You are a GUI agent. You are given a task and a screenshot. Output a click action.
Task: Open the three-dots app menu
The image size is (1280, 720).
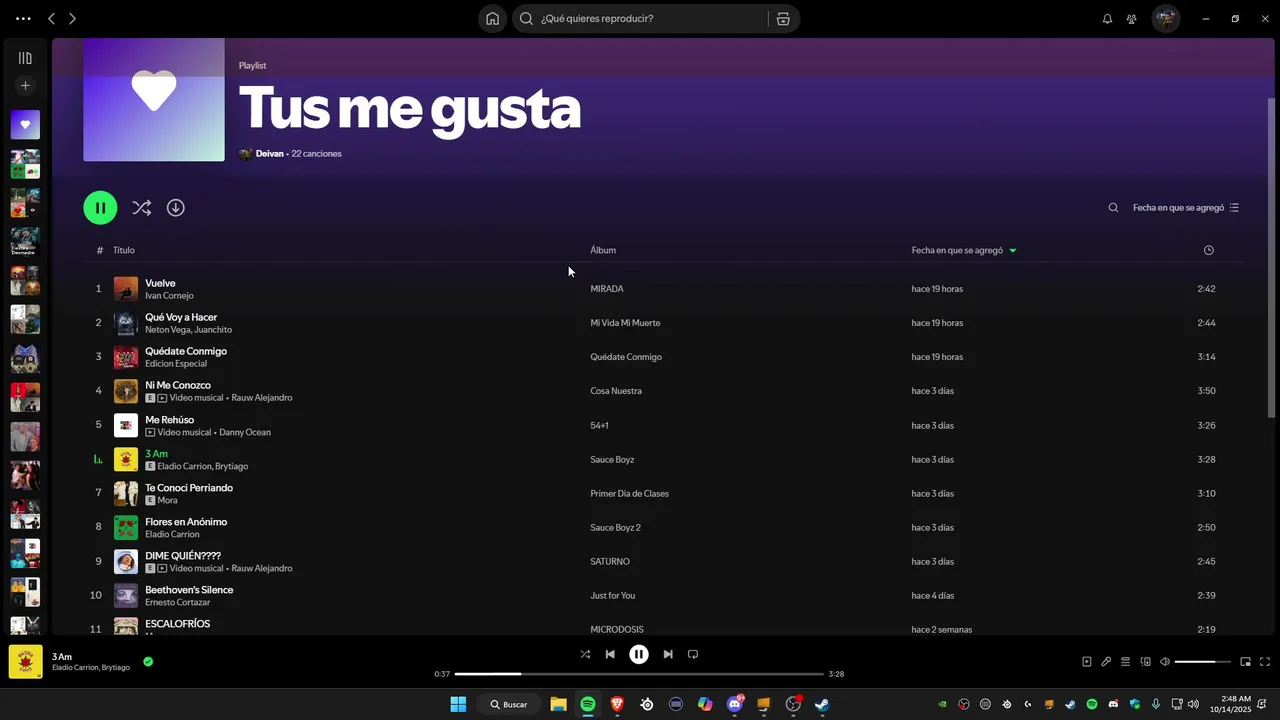[23, 19]
